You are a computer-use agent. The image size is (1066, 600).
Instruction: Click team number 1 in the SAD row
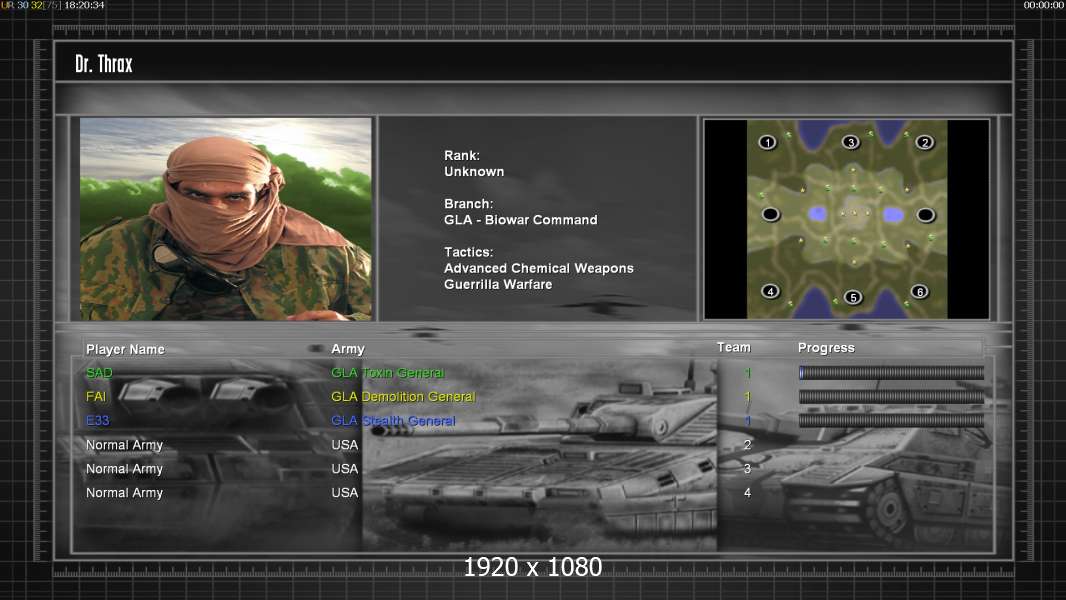pos(747,373)
